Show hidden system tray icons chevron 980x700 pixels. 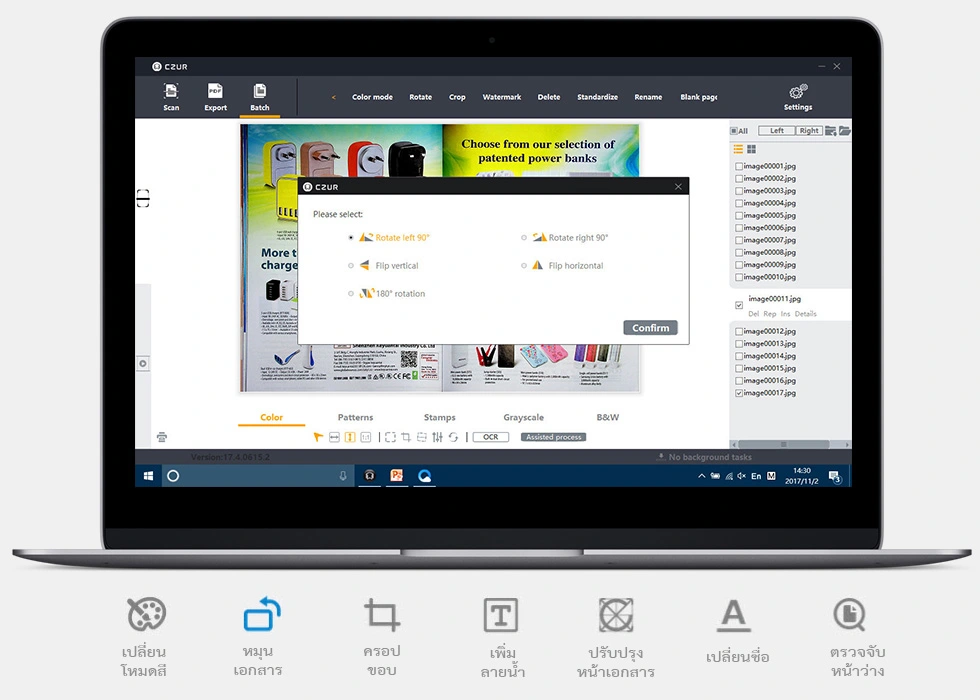(701, 476)
